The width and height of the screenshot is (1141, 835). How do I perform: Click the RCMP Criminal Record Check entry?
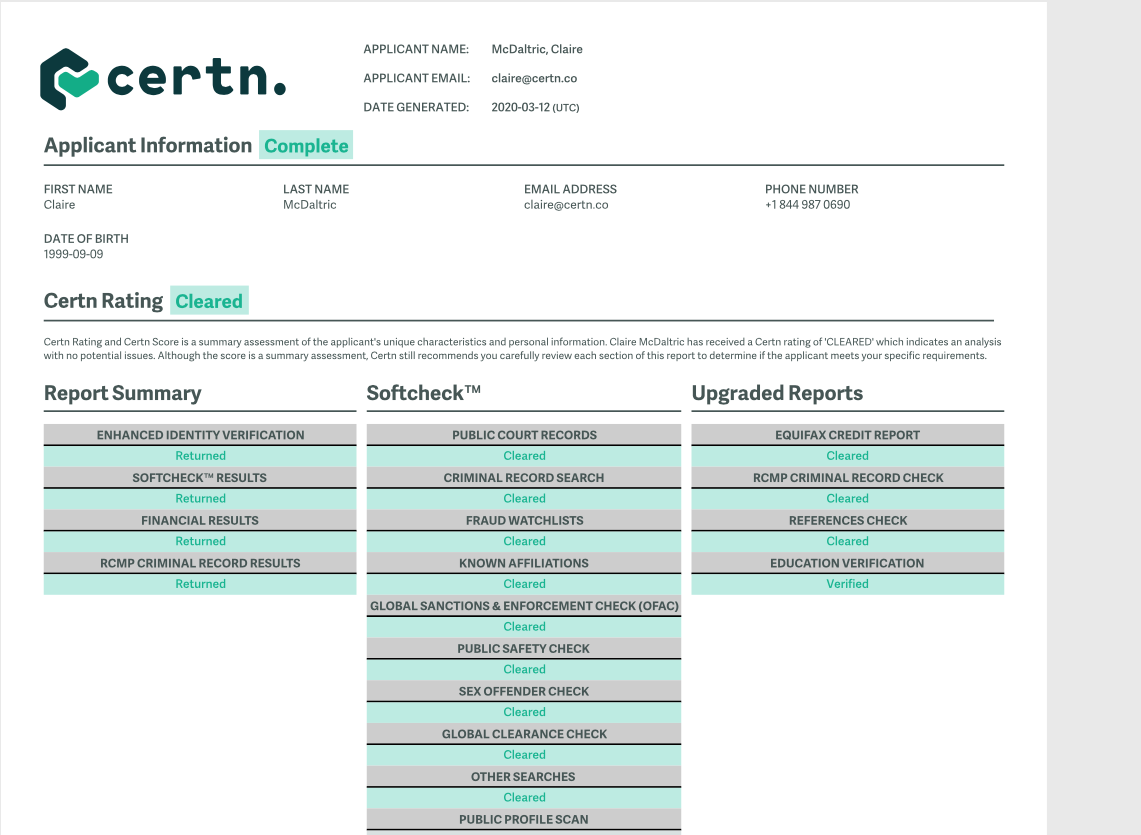point(847,477)
